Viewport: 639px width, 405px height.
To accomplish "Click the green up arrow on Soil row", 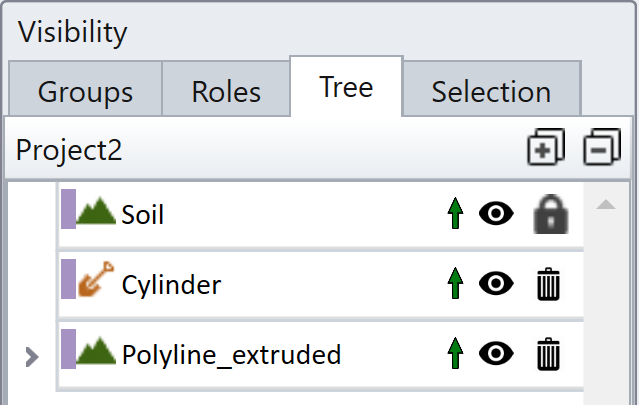I will tap(456, 214).
